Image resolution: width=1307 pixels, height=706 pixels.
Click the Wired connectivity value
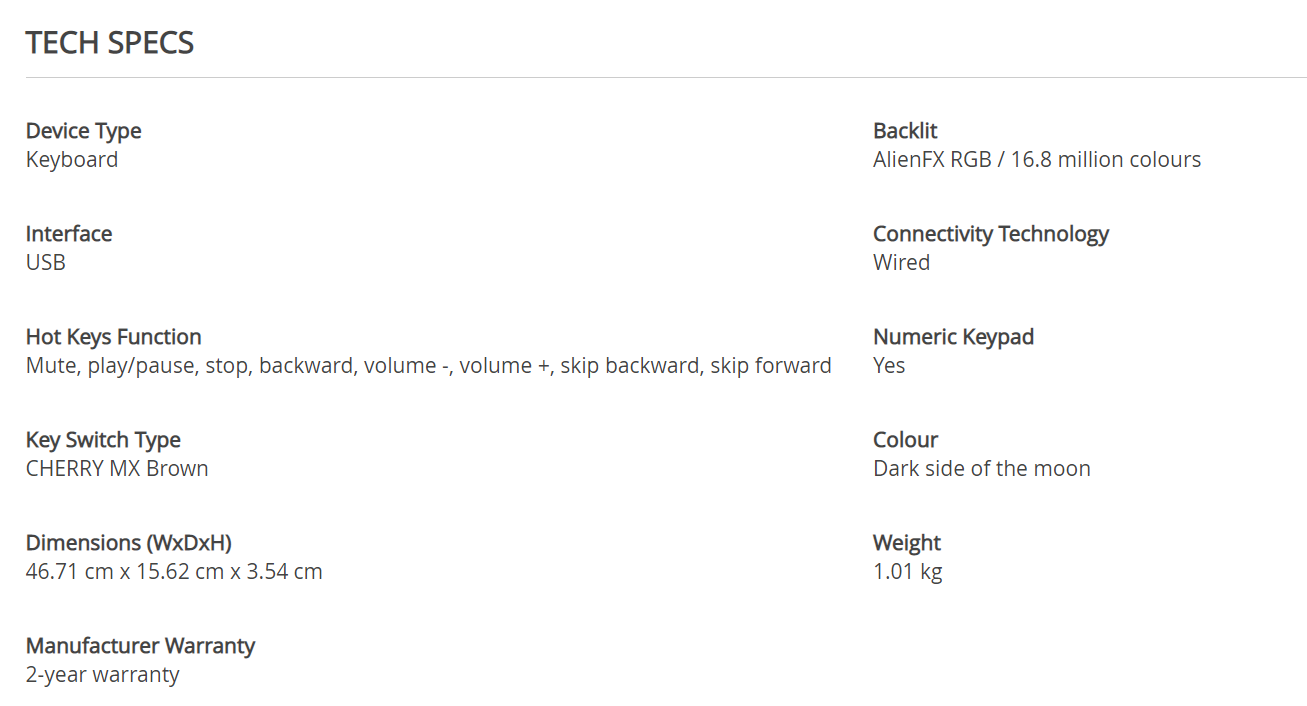(901, 262)
